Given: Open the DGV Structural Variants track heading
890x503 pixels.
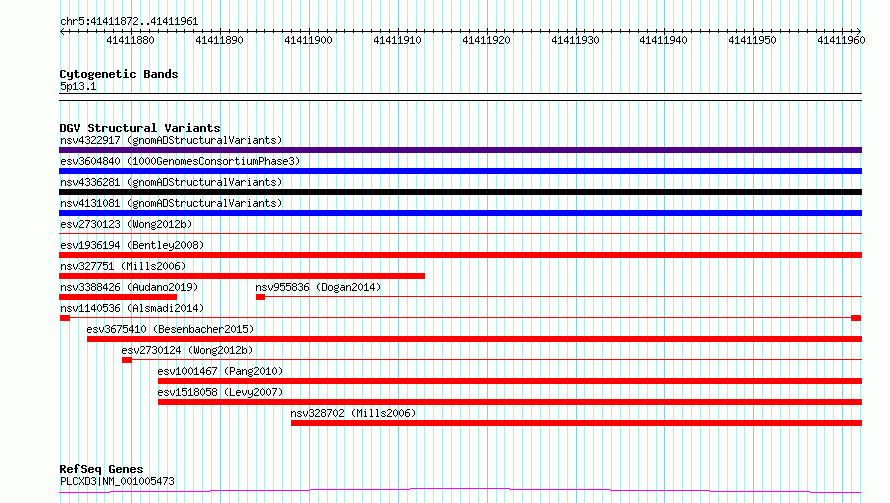Looking at the screenshot, I should 140,128.
